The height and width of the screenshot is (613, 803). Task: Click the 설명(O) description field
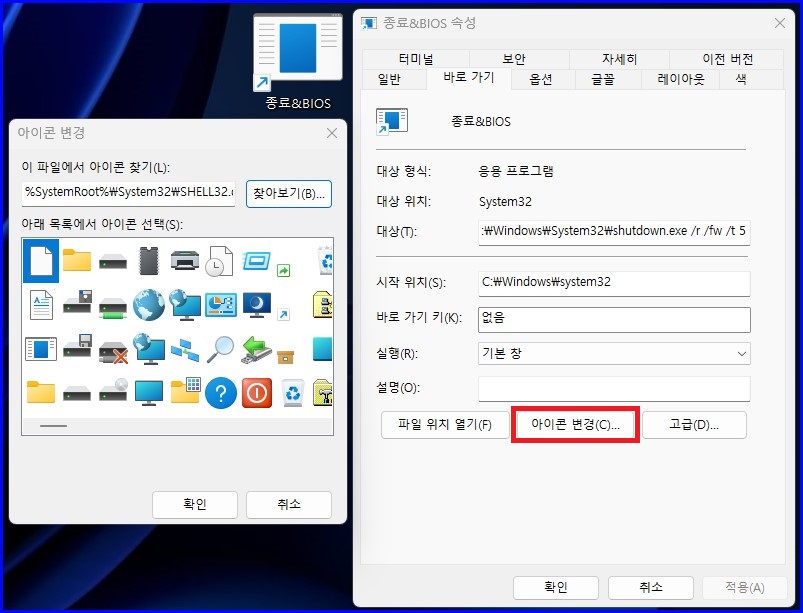point(614,389)
